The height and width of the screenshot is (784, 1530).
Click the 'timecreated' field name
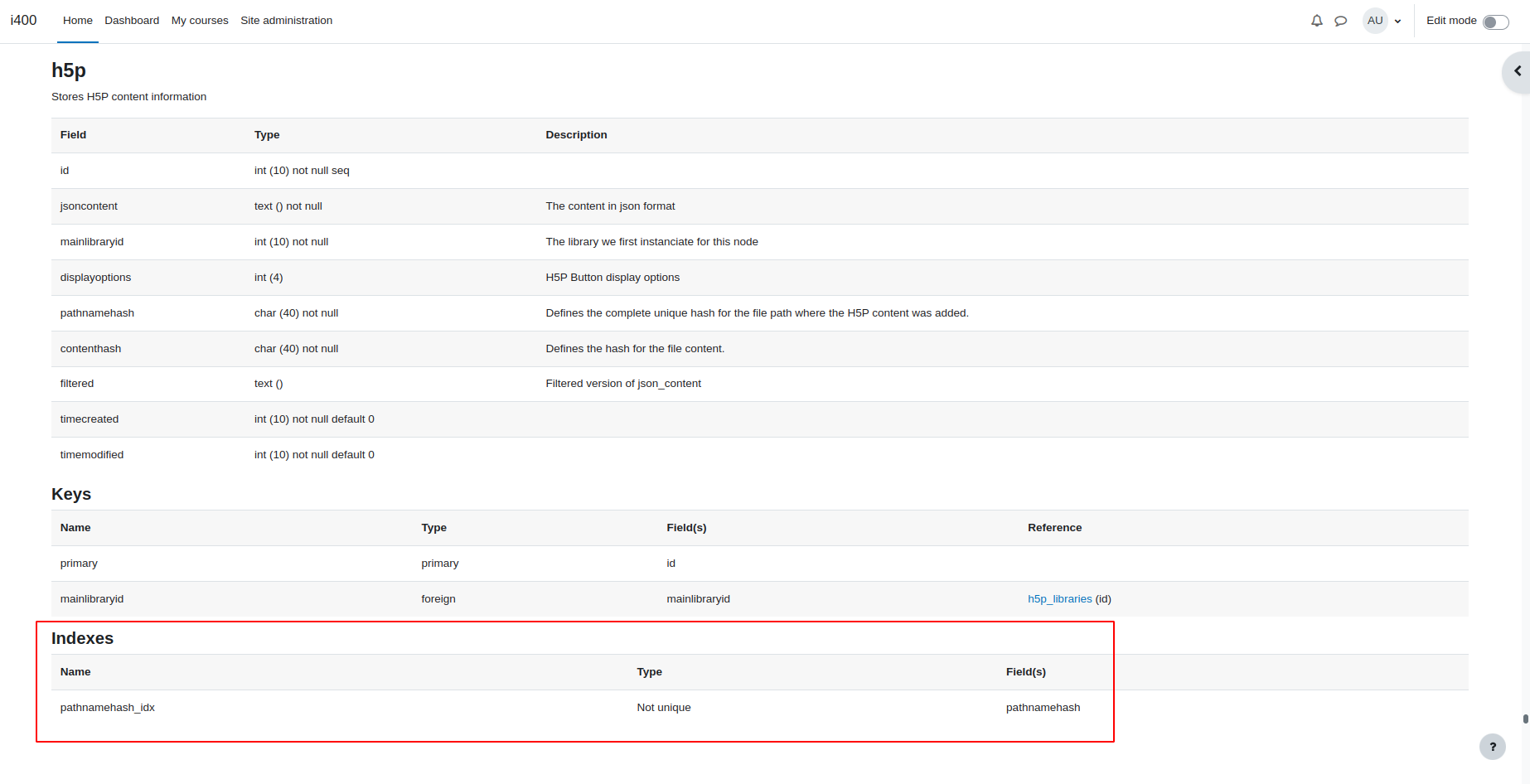[x=90, y=419]
